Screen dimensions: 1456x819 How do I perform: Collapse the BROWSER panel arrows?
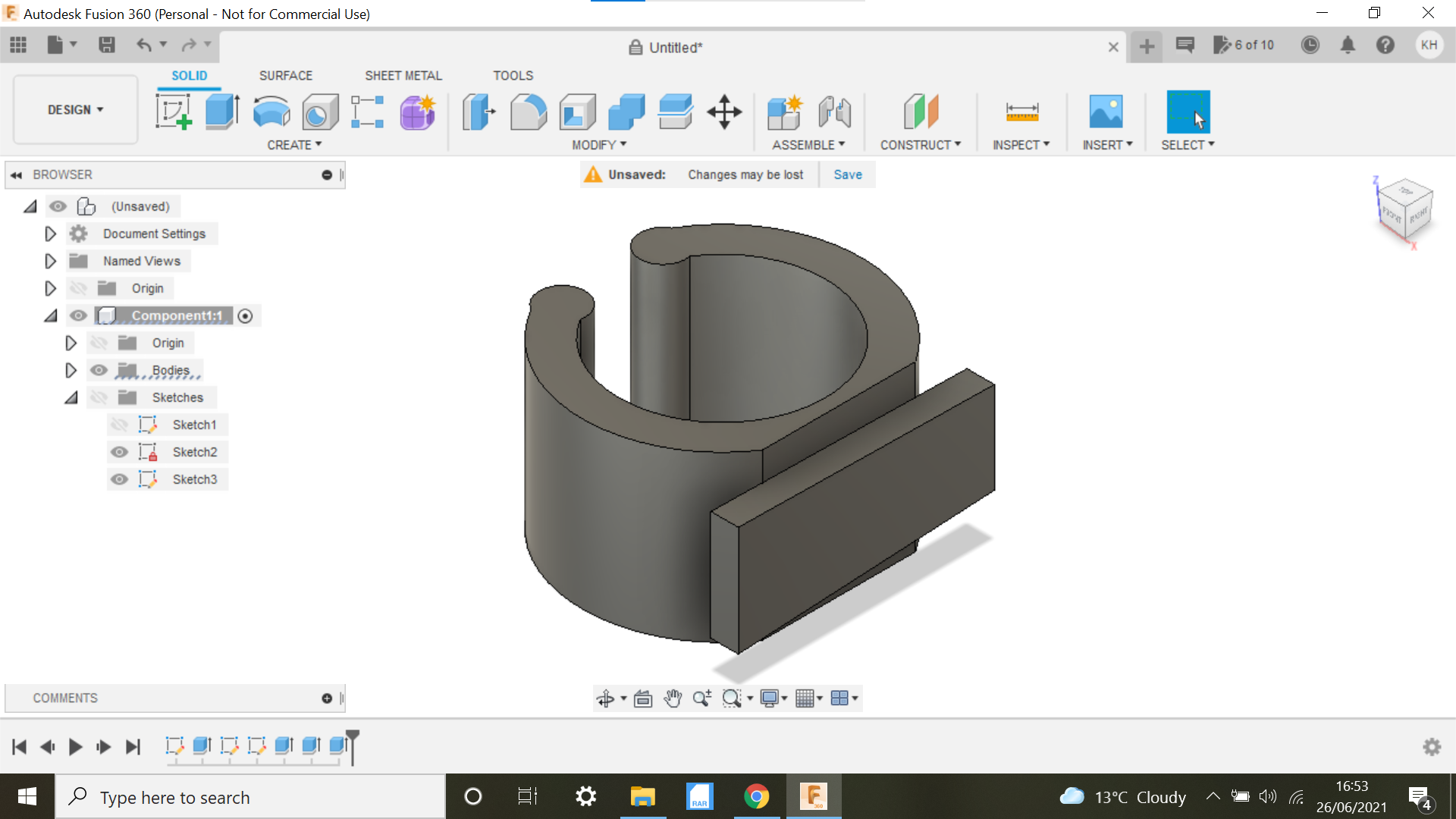pos(16,174)
